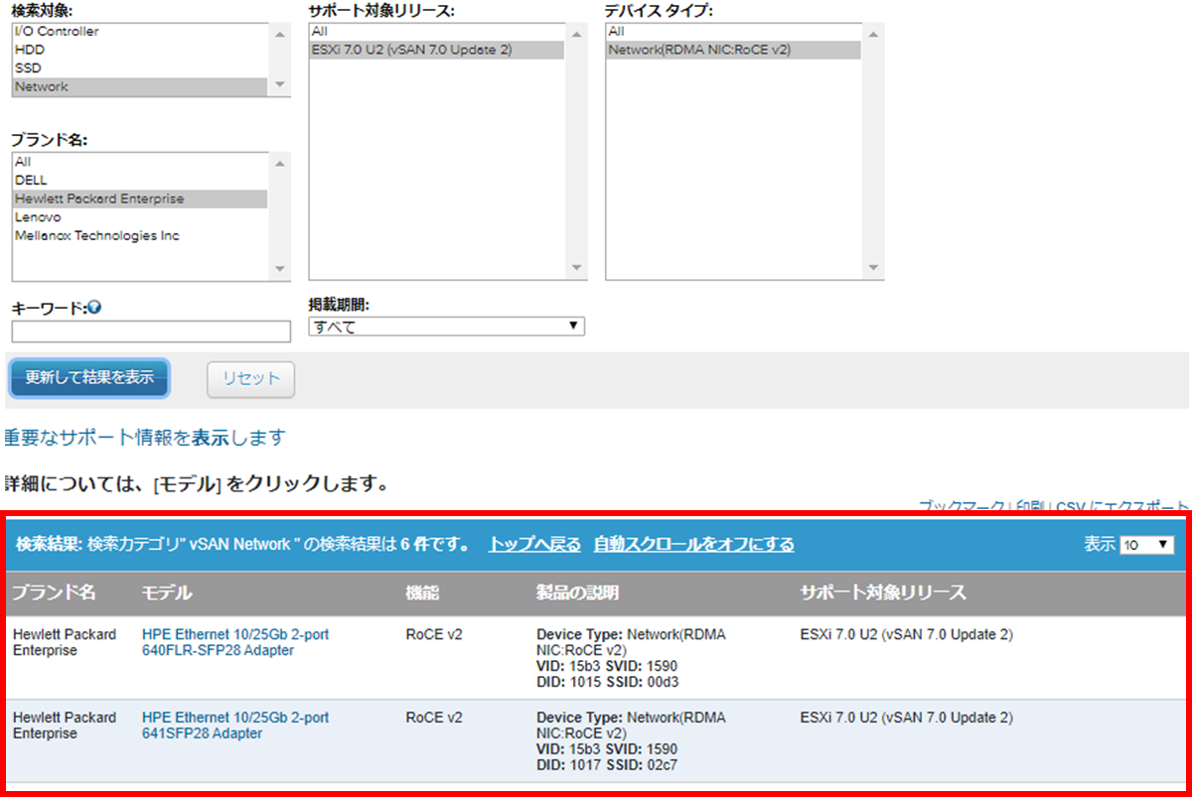Click up arrow of device type list scrollbar
1192x797 pixels.
873,34
